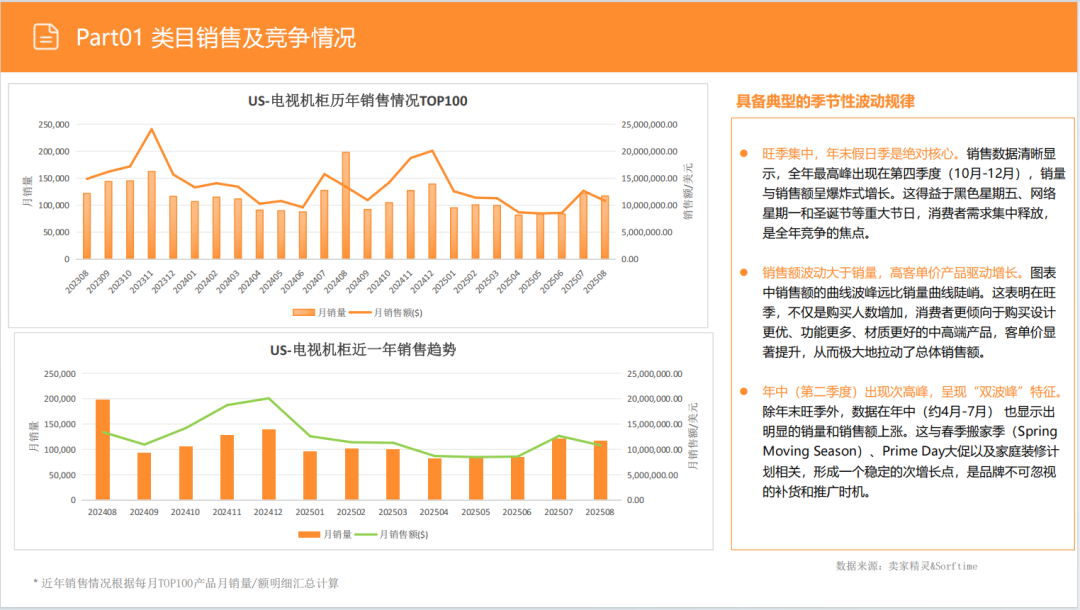Click the green 月销售额 legend icon below bottom chart

tap(366, 535)
